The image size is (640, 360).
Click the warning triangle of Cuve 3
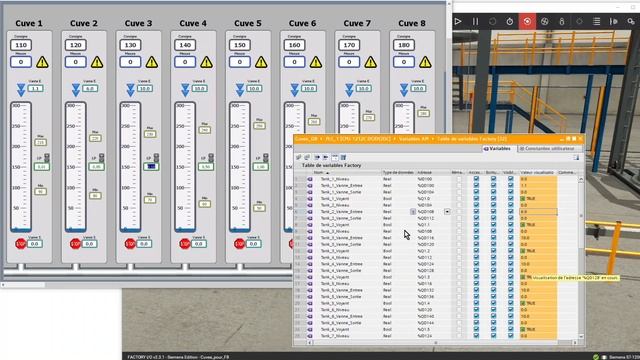pos(152,62)
